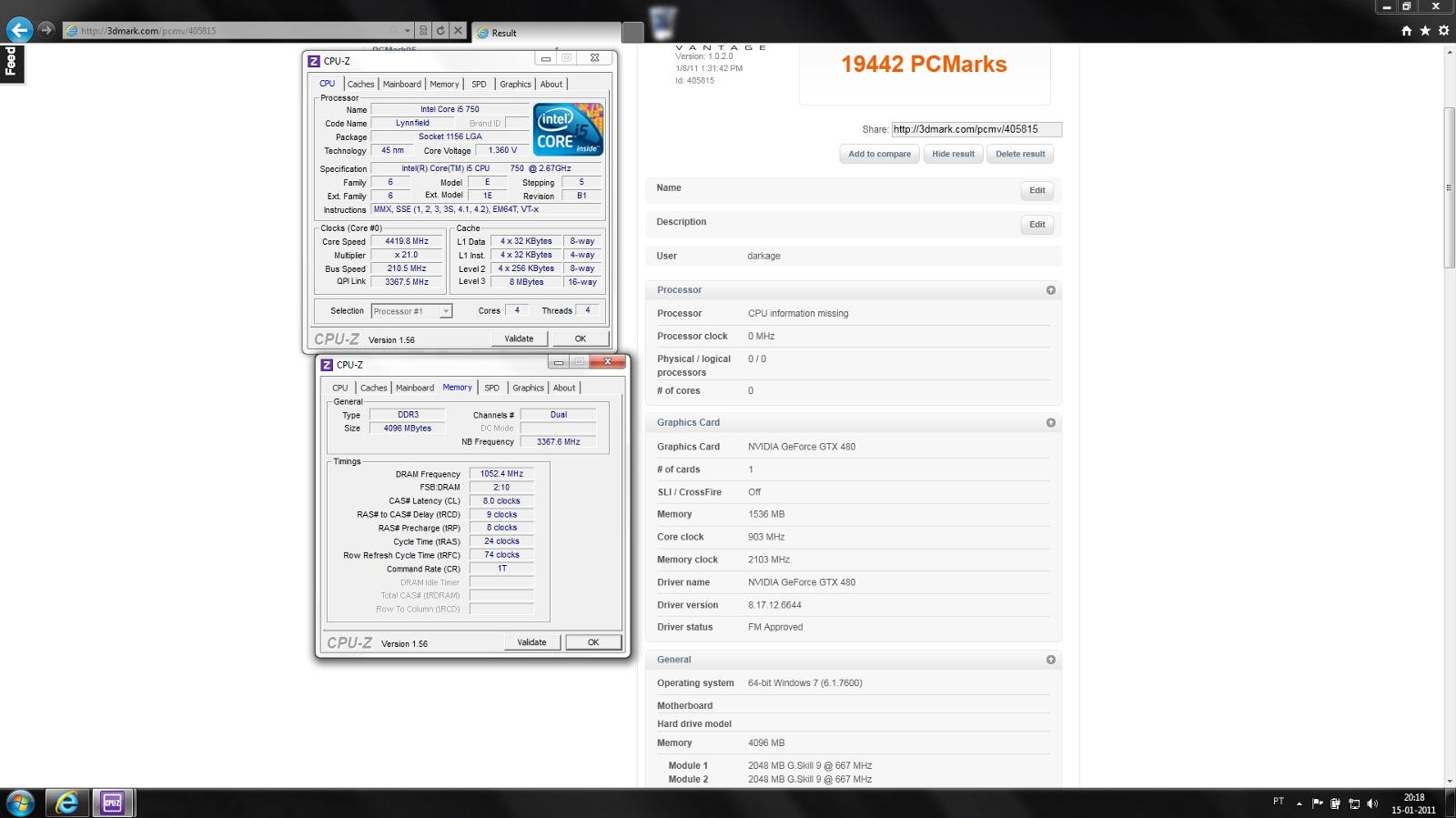Click OK in lower CPU-Z memory window

coord(593,642)
